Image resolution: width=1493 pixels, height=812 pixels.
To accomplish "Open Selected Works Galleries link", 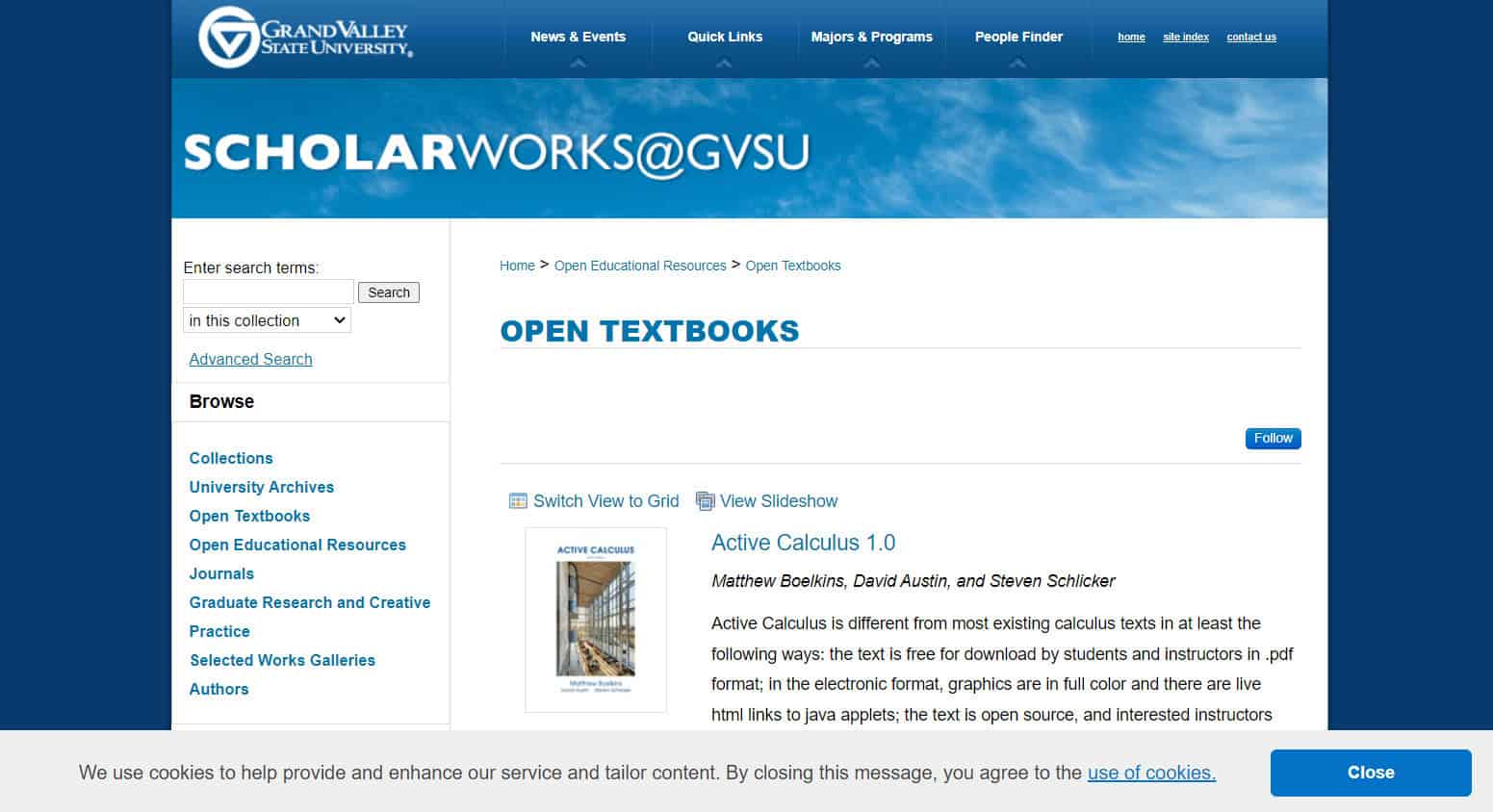I will click(x=282, y=660).
